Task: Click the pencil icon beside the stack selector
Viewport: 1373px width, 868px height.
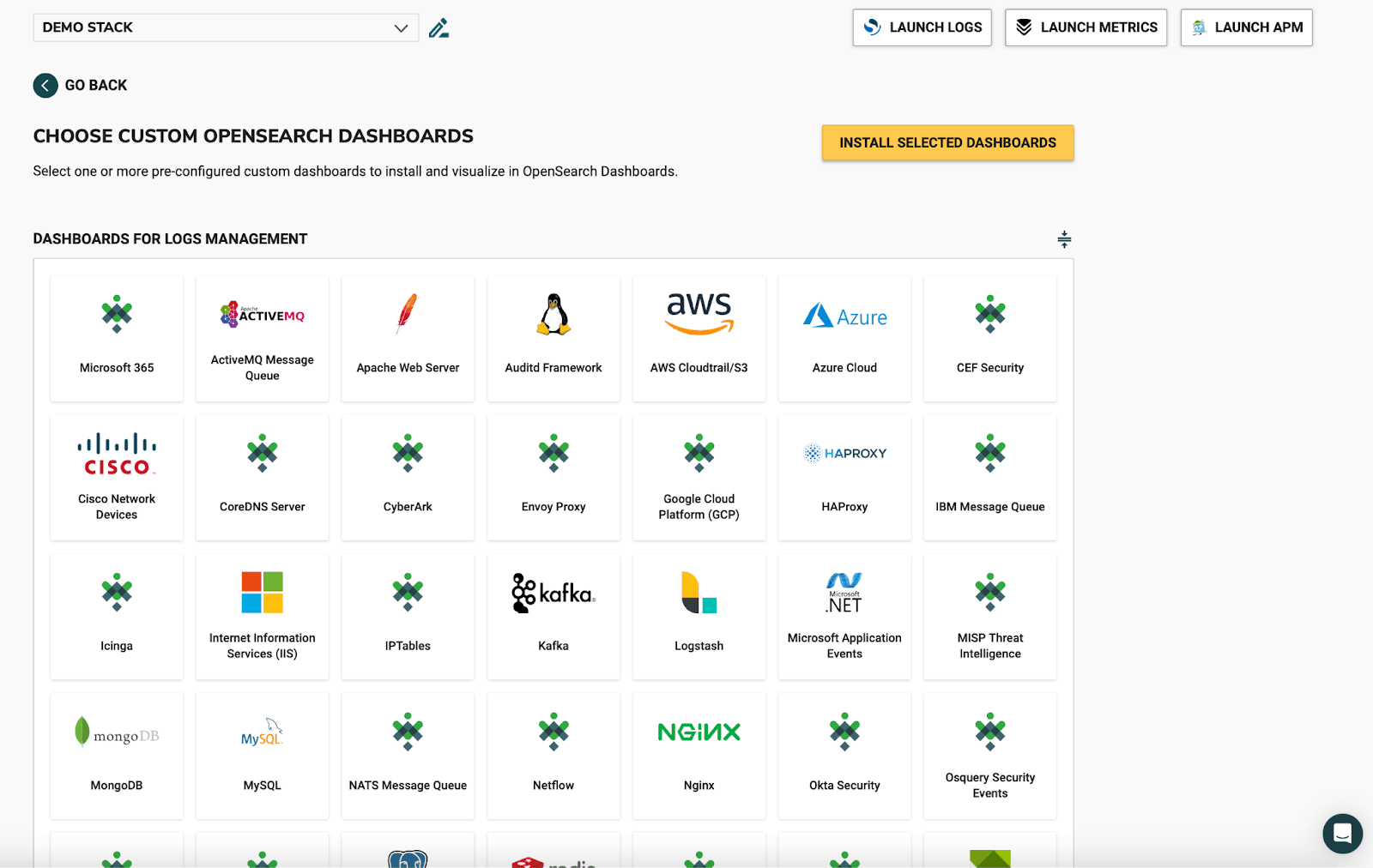Action: click(439, 27)
